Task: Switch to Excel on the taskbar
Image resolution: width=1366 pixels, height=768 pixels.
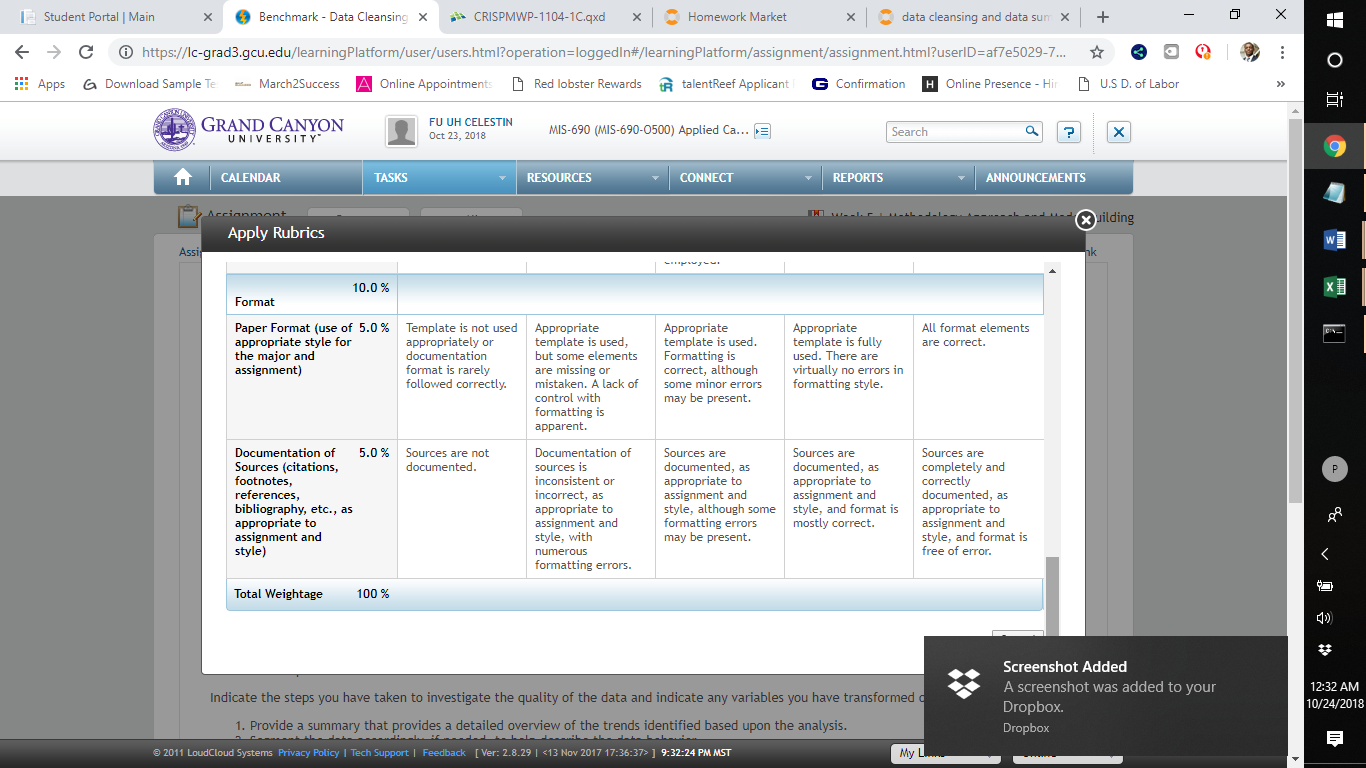Action: [x=1334, y=287]
